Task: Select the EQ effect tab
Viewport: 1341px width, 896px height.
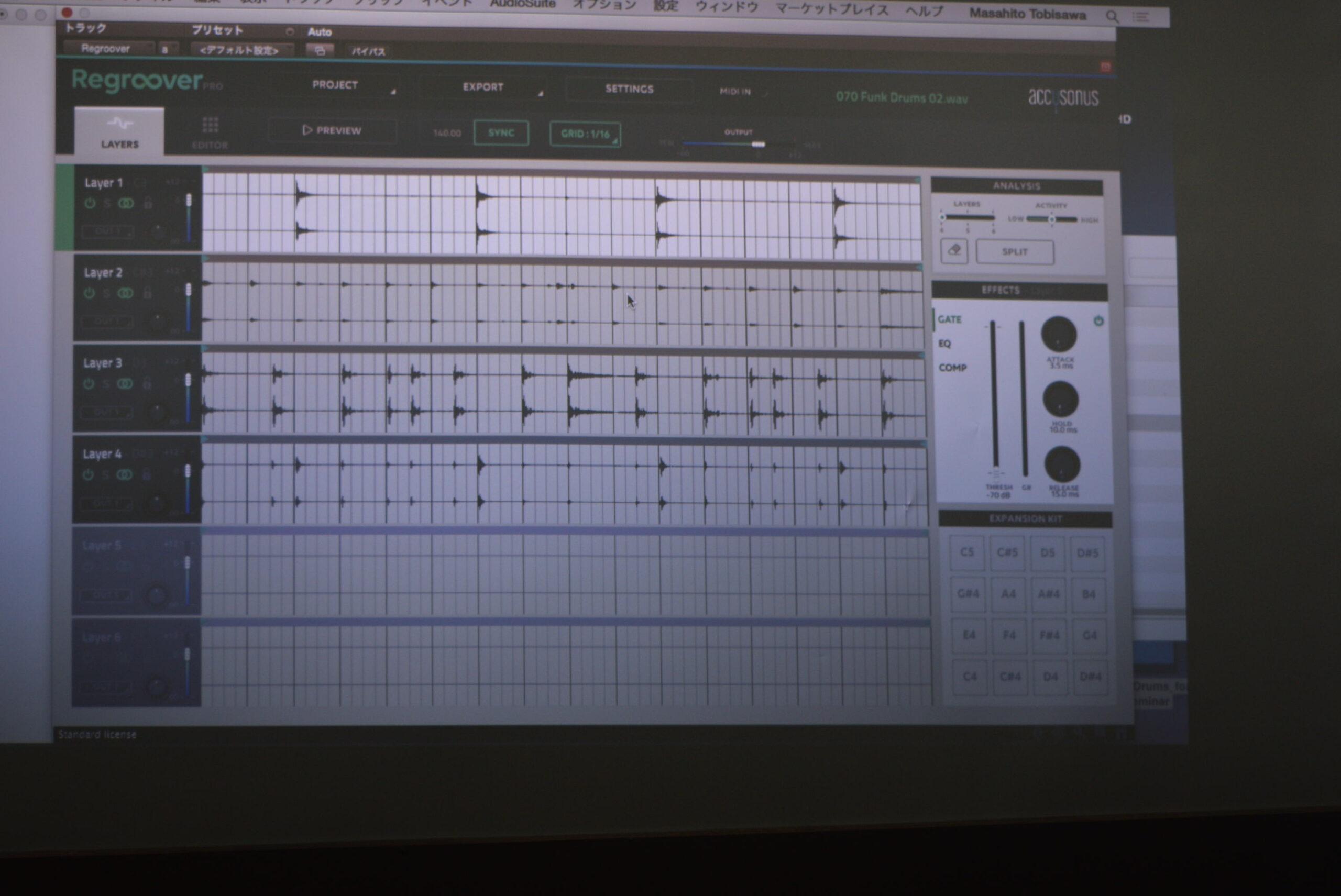Action: pos(944,344)
